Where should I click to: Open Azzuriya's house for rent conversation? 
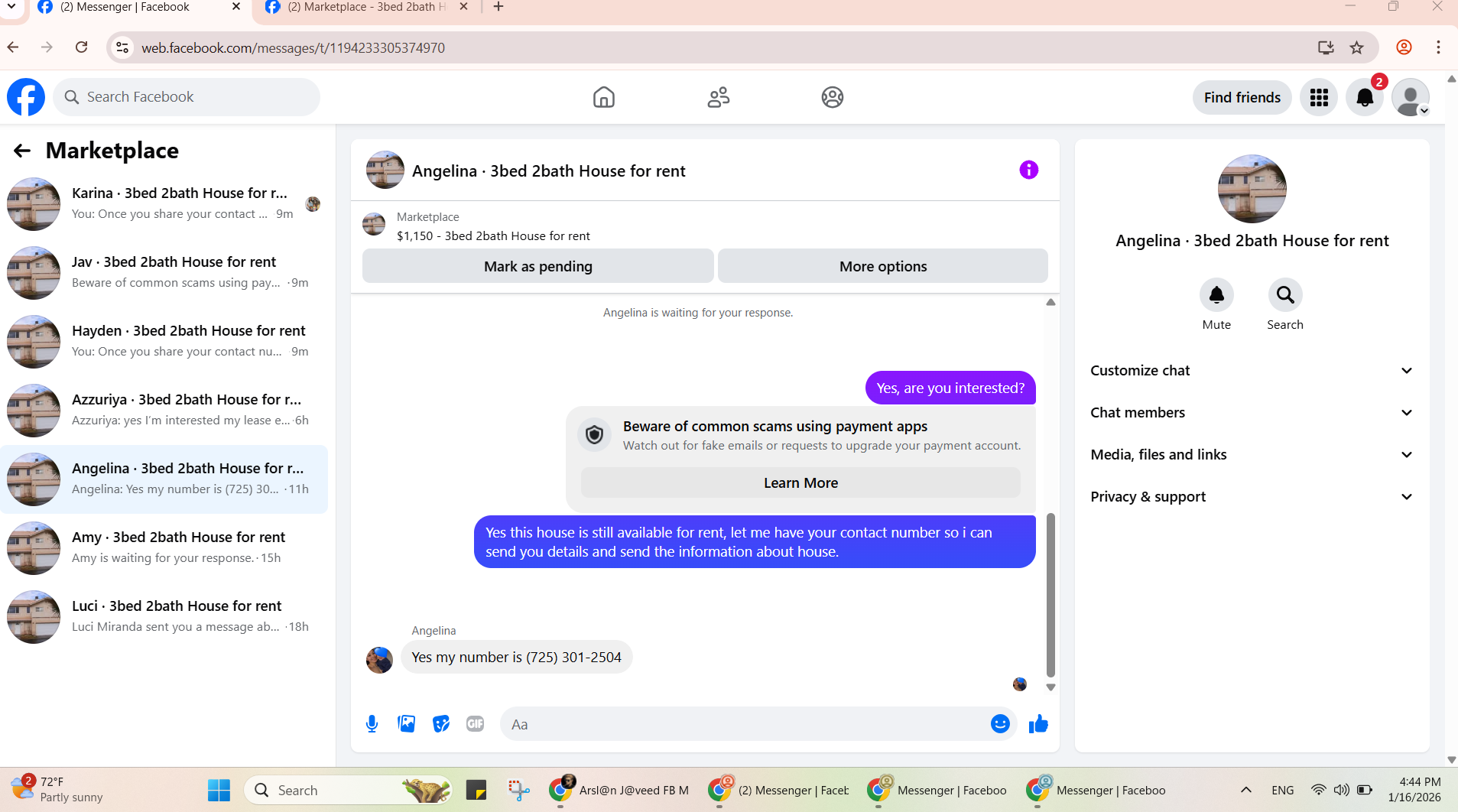click(x=164, y=411)
